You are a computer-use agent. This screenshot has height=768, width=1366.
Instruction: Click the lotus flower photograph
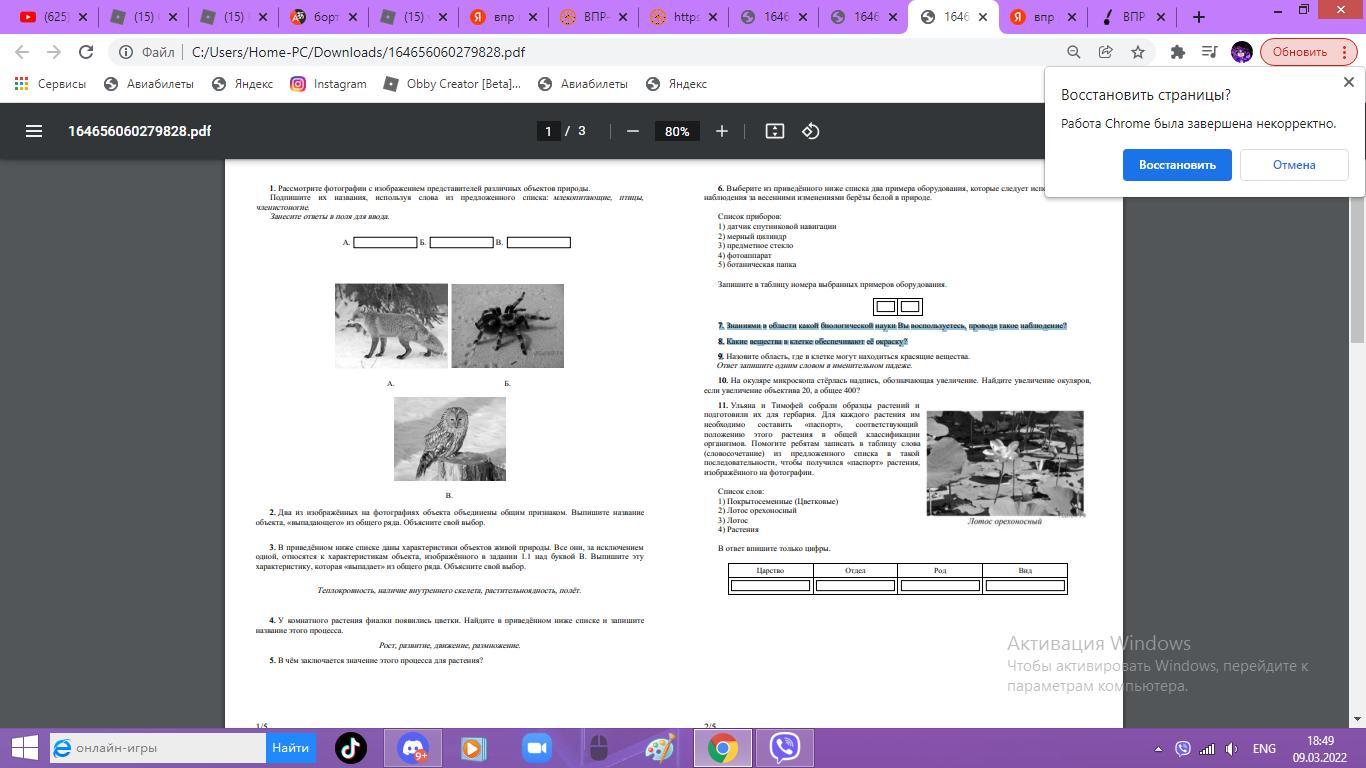1005,463
